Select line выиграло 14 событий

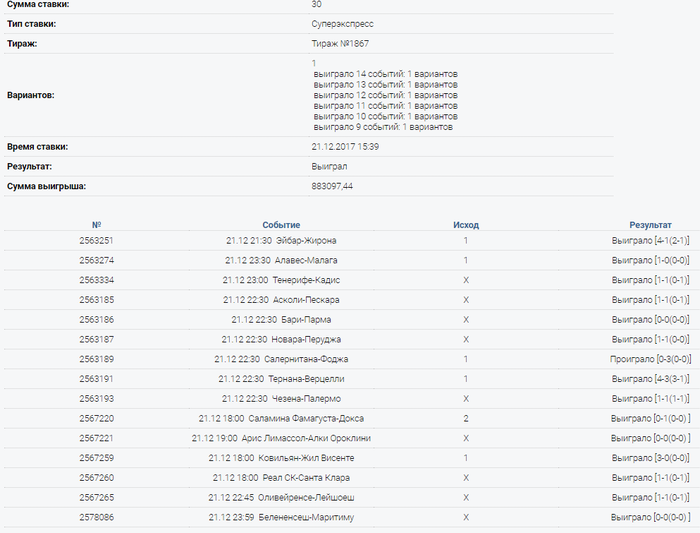click(x=385, y=74)
